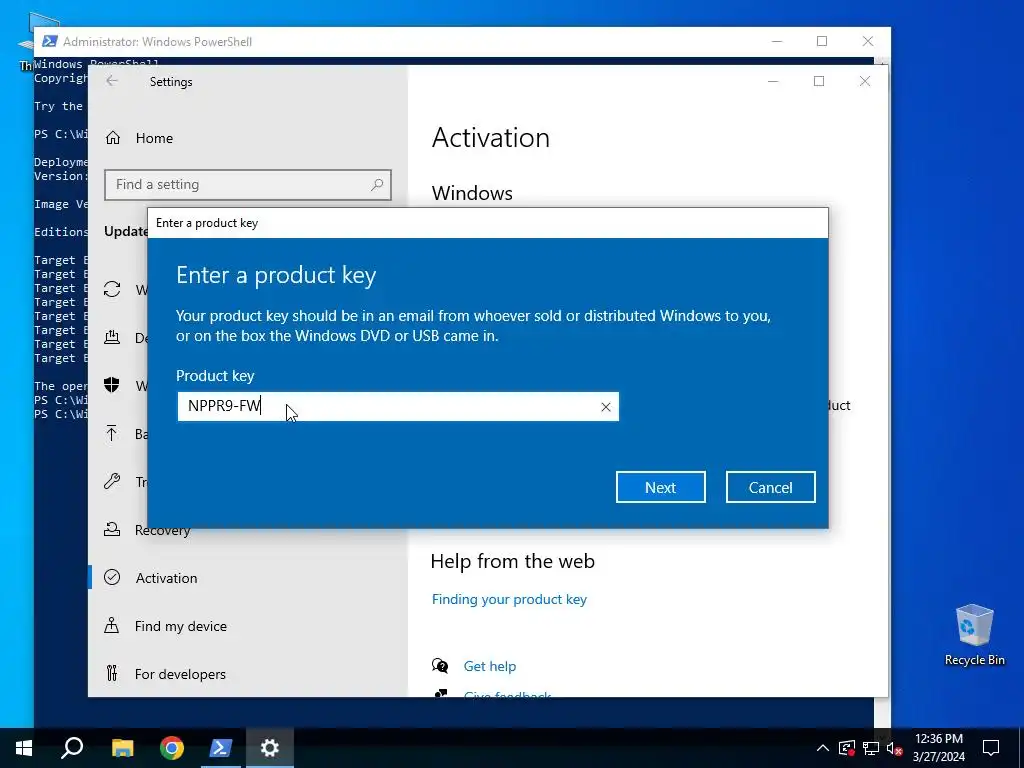Image resolution: width=1024 pixels, height=768 pixels.
Task: Show hidden system tray icons
Action: pos(823,748)
